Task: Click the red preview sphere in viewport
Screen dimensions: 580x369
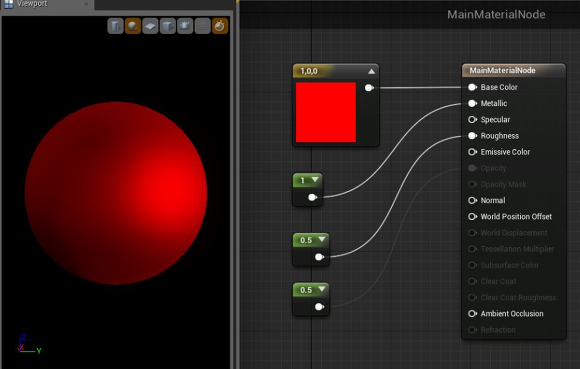Action: click(116, 193)
